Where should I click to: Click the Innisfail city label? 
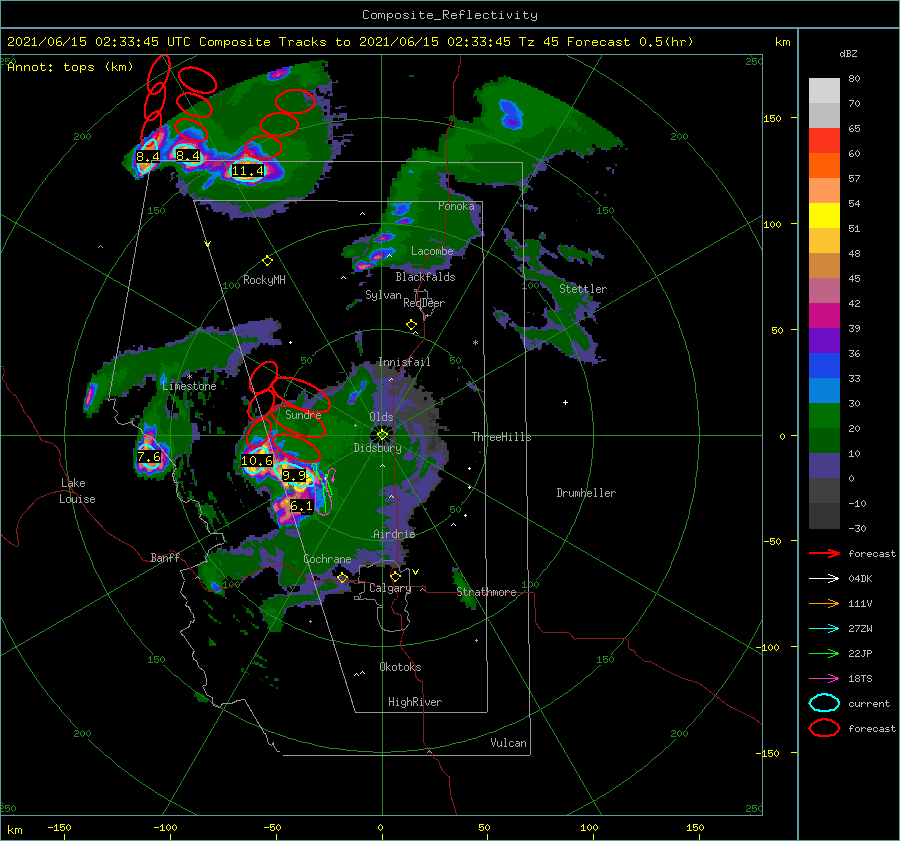[404, 362]
